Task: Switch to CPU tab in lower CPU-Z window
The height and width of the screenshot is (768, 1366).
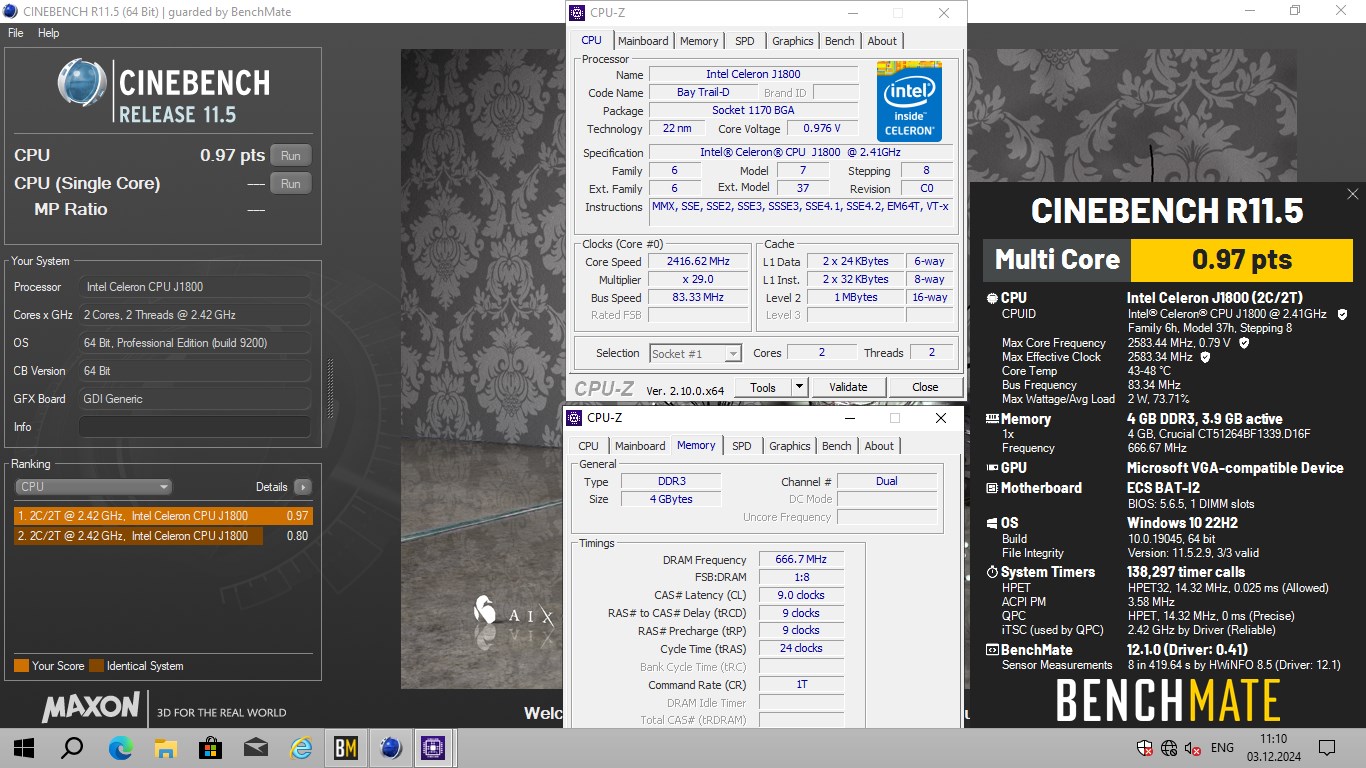Action: 588,446
